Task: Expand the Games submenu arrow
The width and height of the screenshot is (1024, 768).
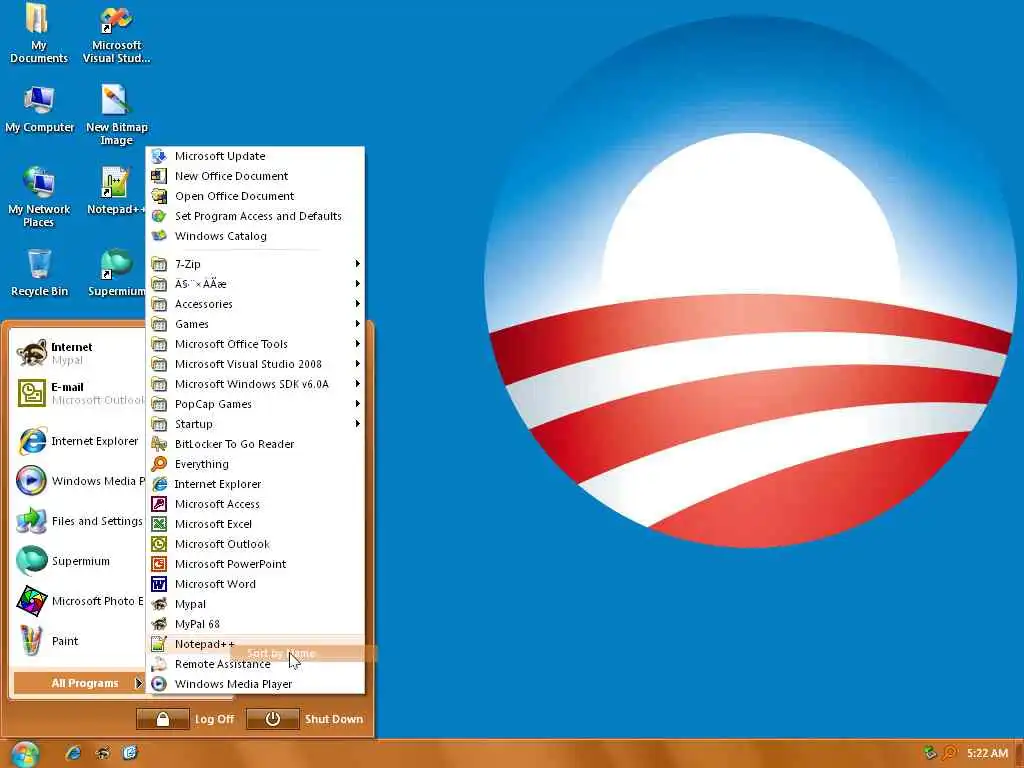Action: coord(357,324)
